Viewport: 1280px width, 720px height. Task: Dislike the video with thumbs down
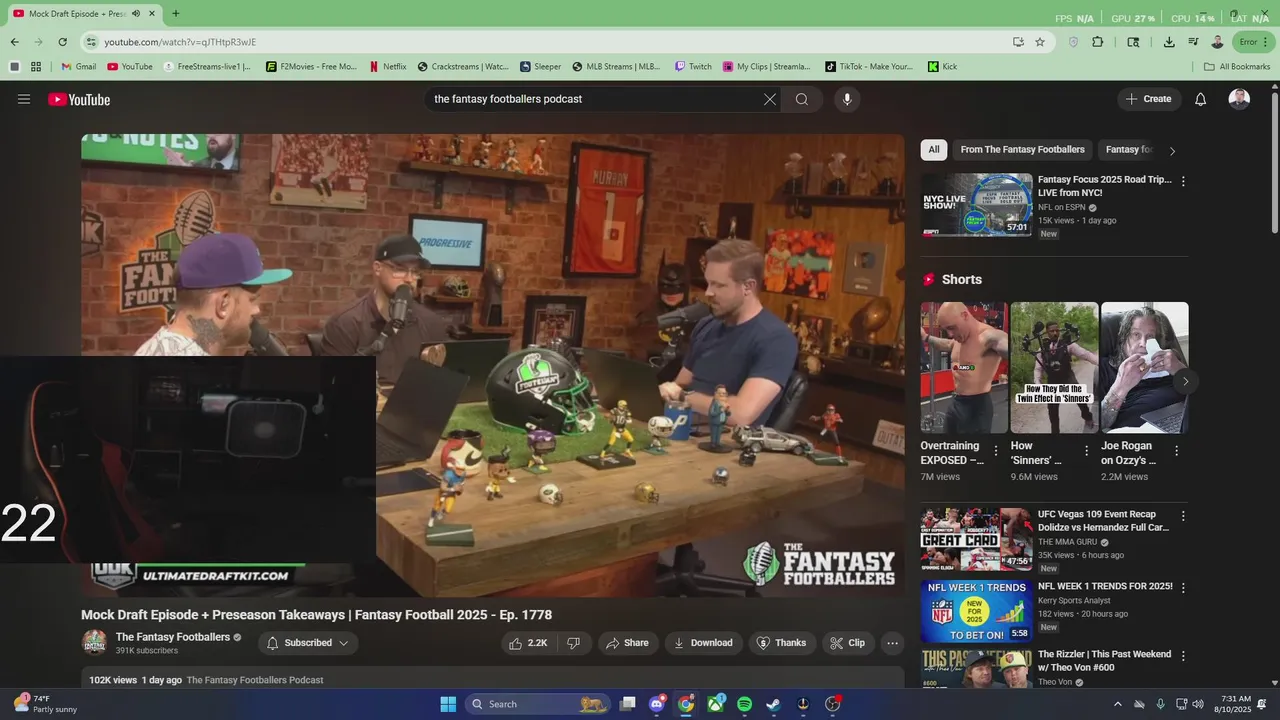click(x=574, y=643)
